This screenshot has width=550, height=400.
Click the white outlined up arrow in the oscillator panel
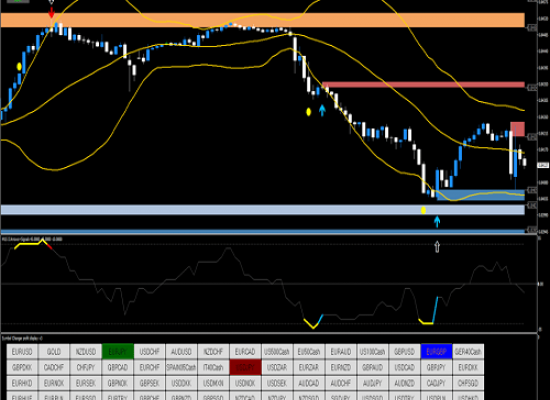pos(437,247)
